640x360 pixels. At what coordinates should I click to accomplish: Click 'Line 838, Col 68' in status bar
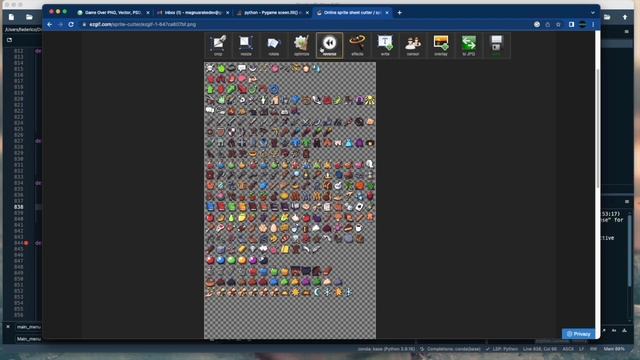(540, 349)
